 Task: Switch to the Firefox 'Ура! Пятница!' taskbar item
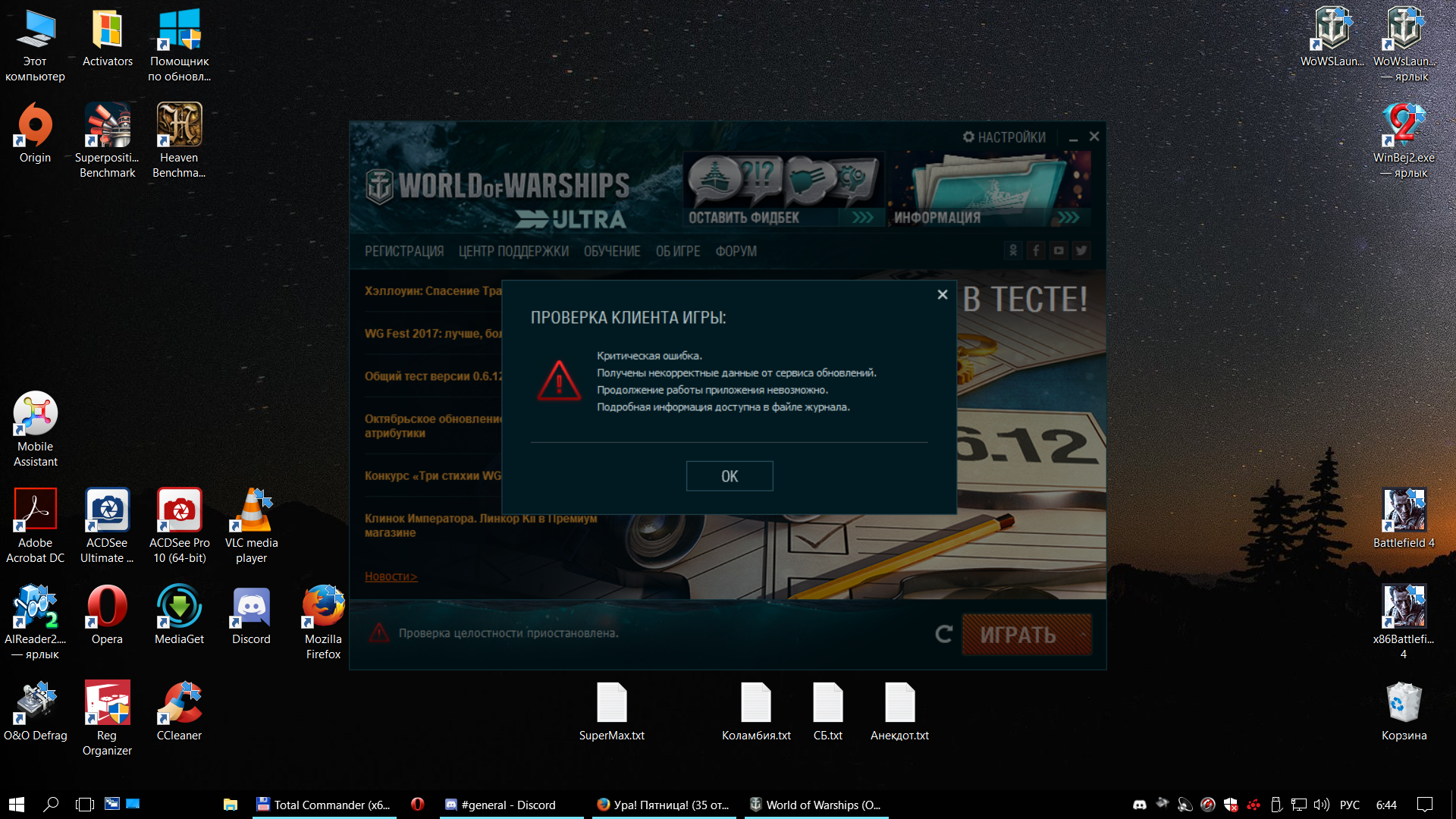[663, 805]
